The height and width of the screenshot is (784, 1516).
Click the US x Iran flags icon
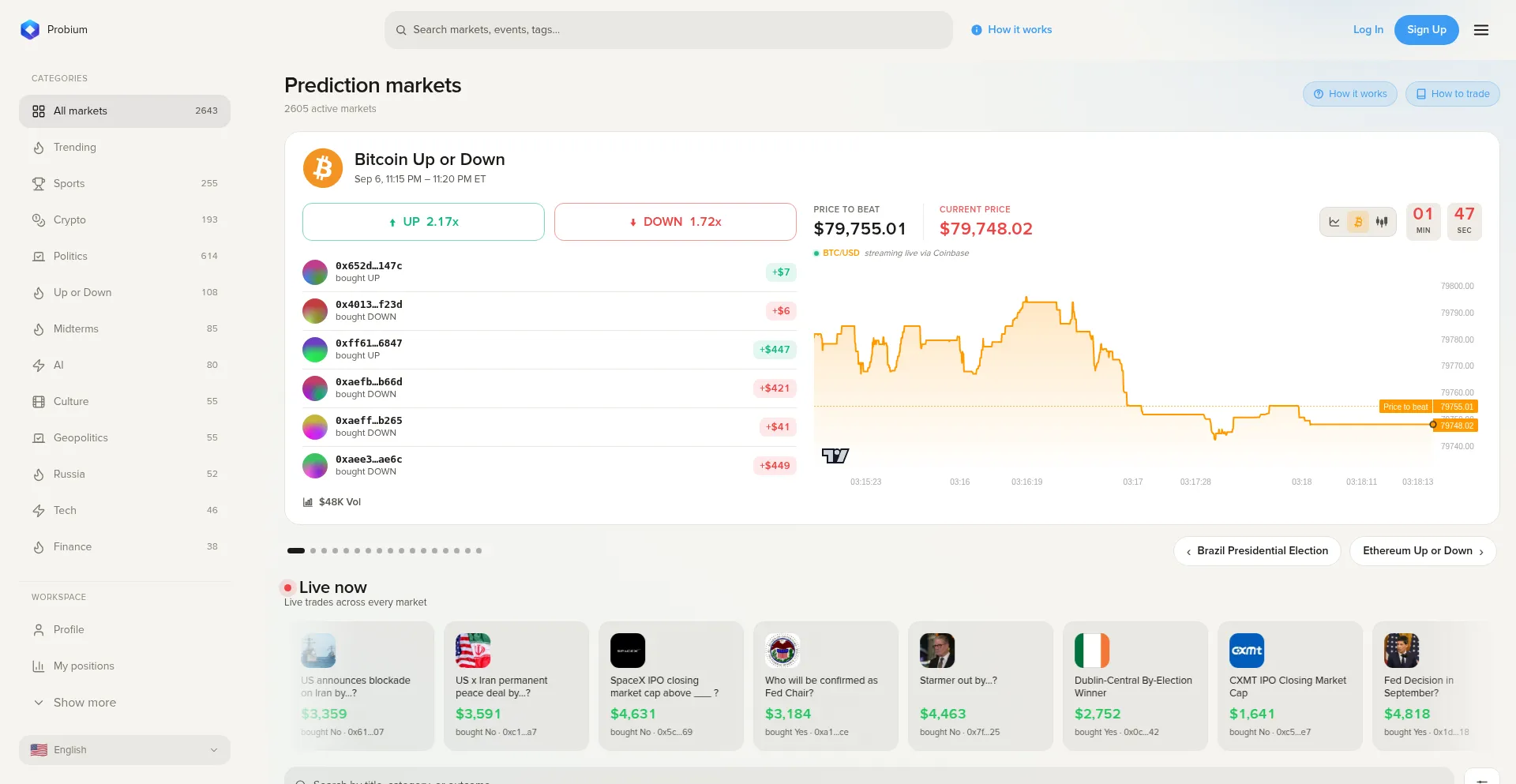coord(473,651)
